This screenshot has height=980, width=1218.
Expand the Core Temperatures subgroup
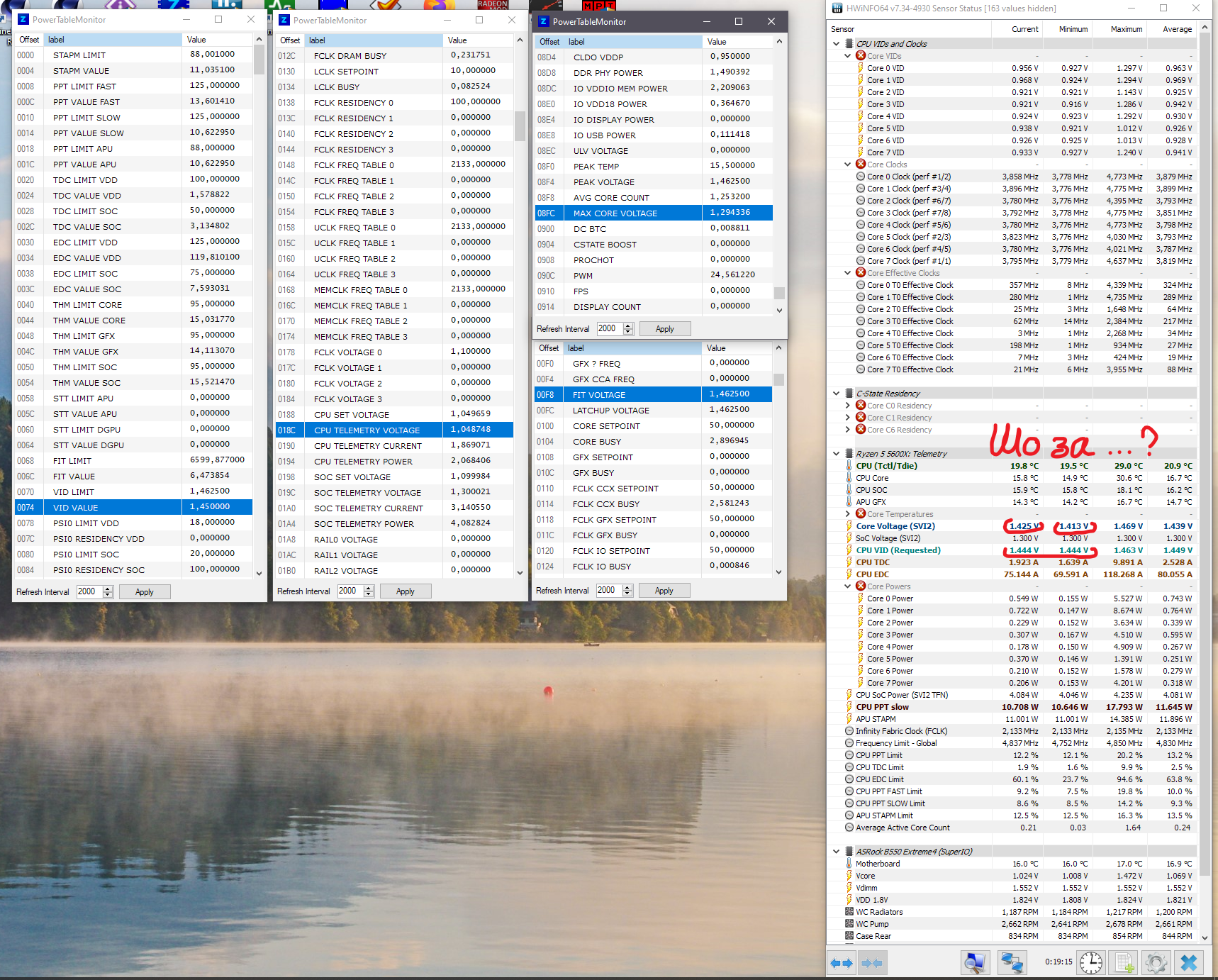(x=848, y=514)
